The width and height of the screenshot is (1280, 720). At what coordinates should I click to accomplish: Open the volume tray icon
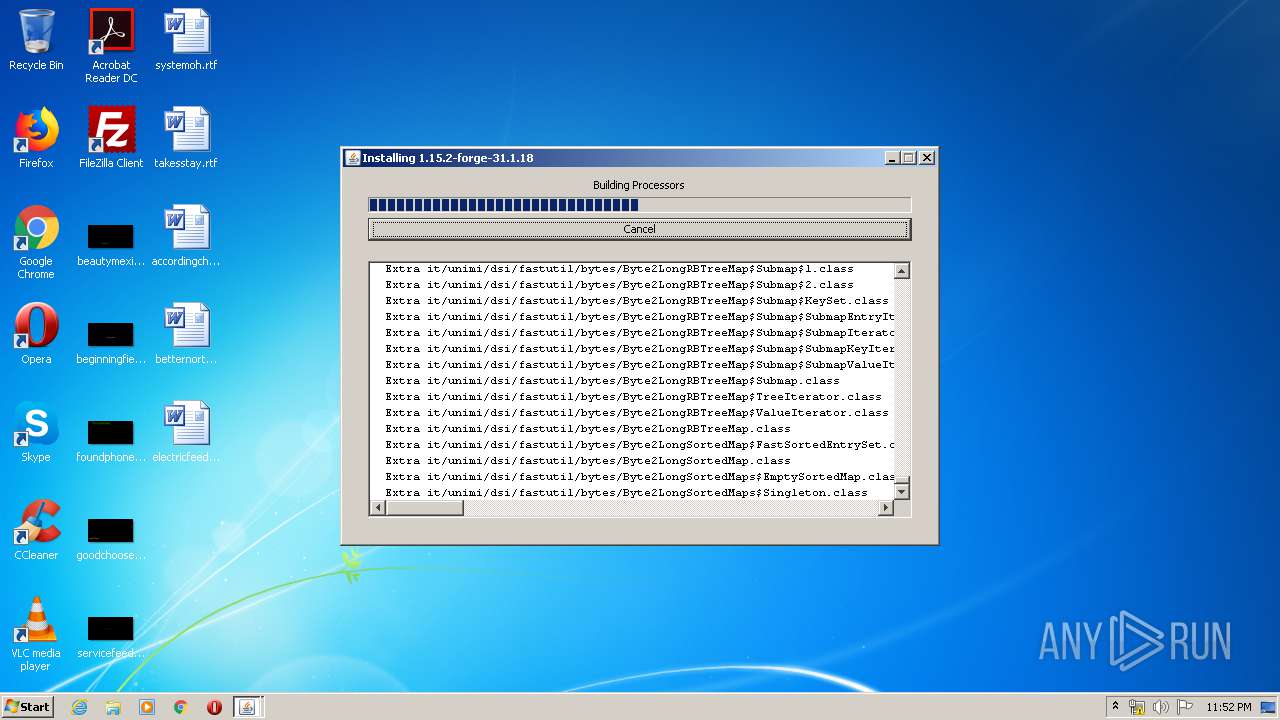(1161, 707)
